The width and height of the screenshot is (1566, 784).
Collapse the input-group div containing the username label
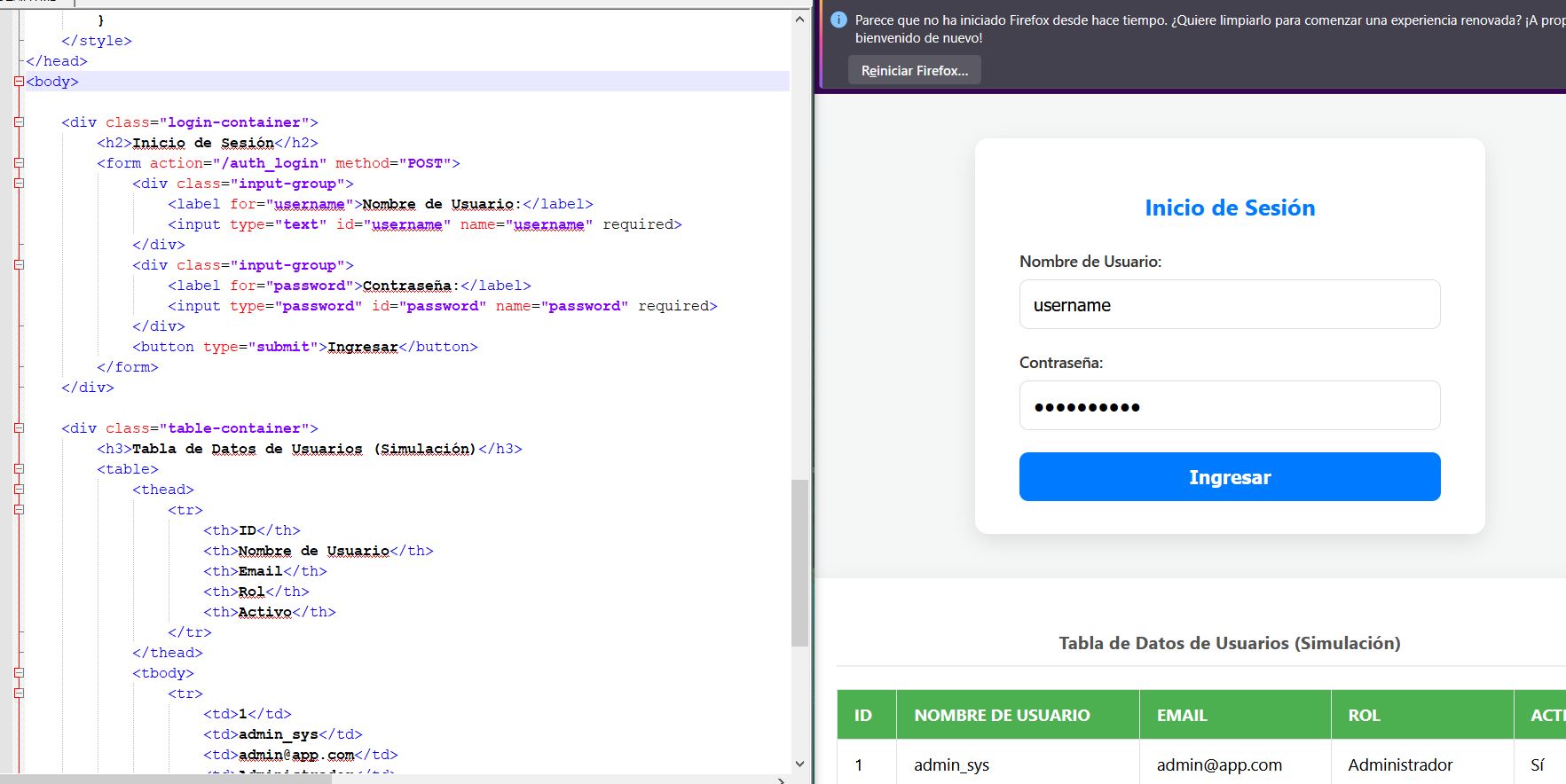19,184
